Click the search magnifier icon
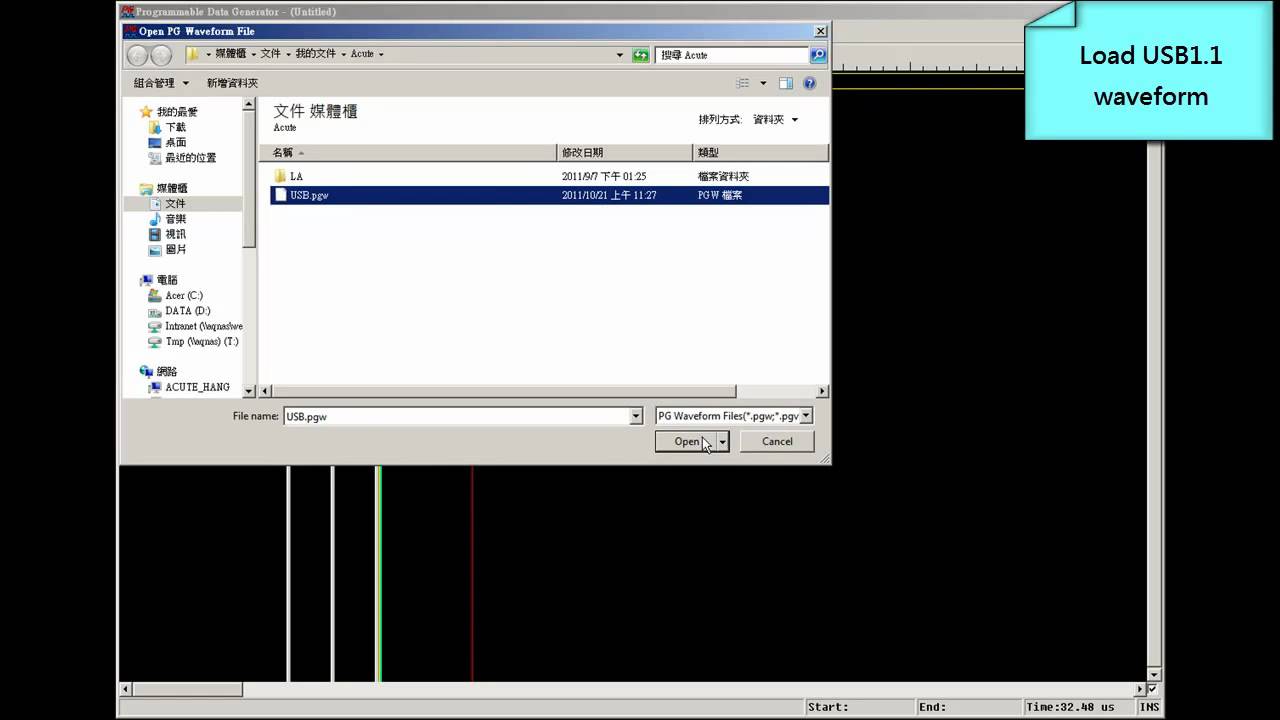This screenshot has width=1280, height=720. coord(818,55)
